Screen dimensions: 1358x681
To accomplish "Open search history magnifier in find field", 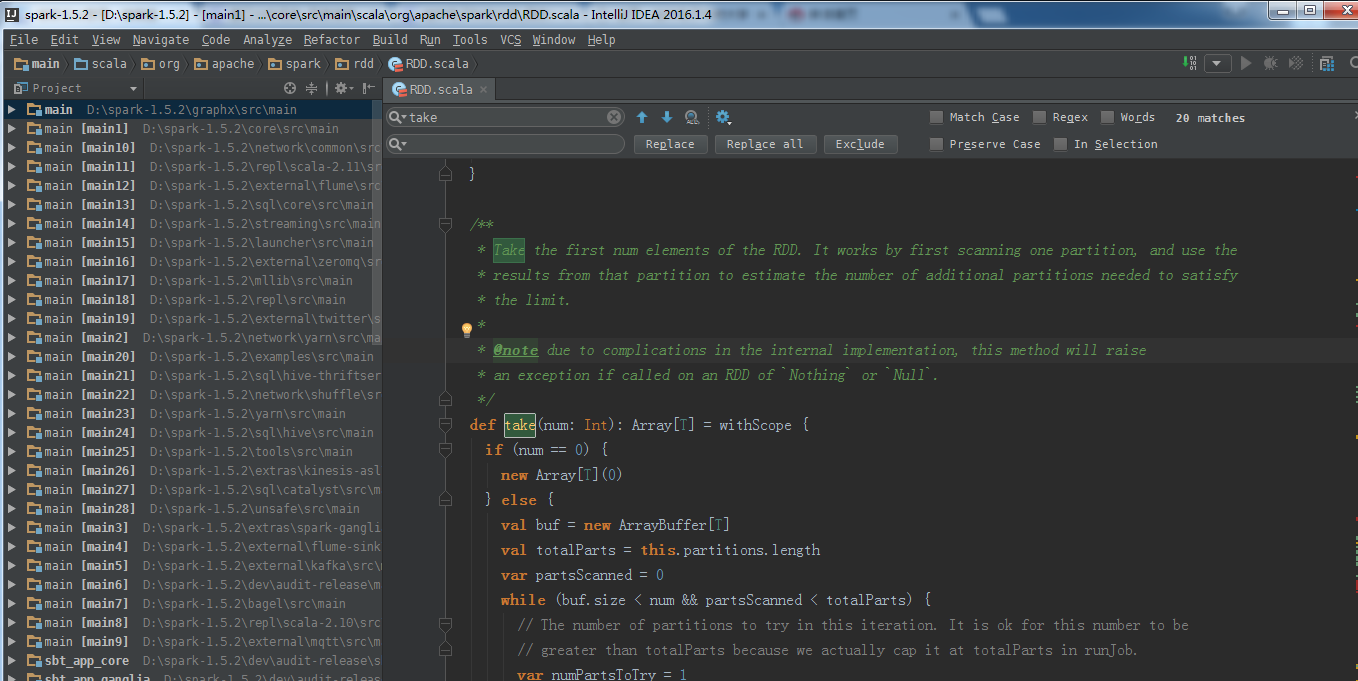I will pos(398,117).
